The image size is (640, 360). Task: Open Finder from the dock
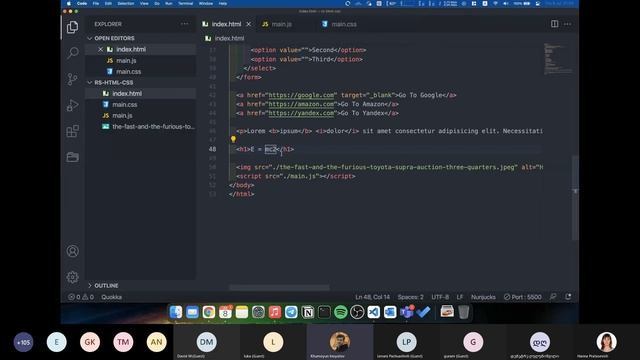point(176,312)
